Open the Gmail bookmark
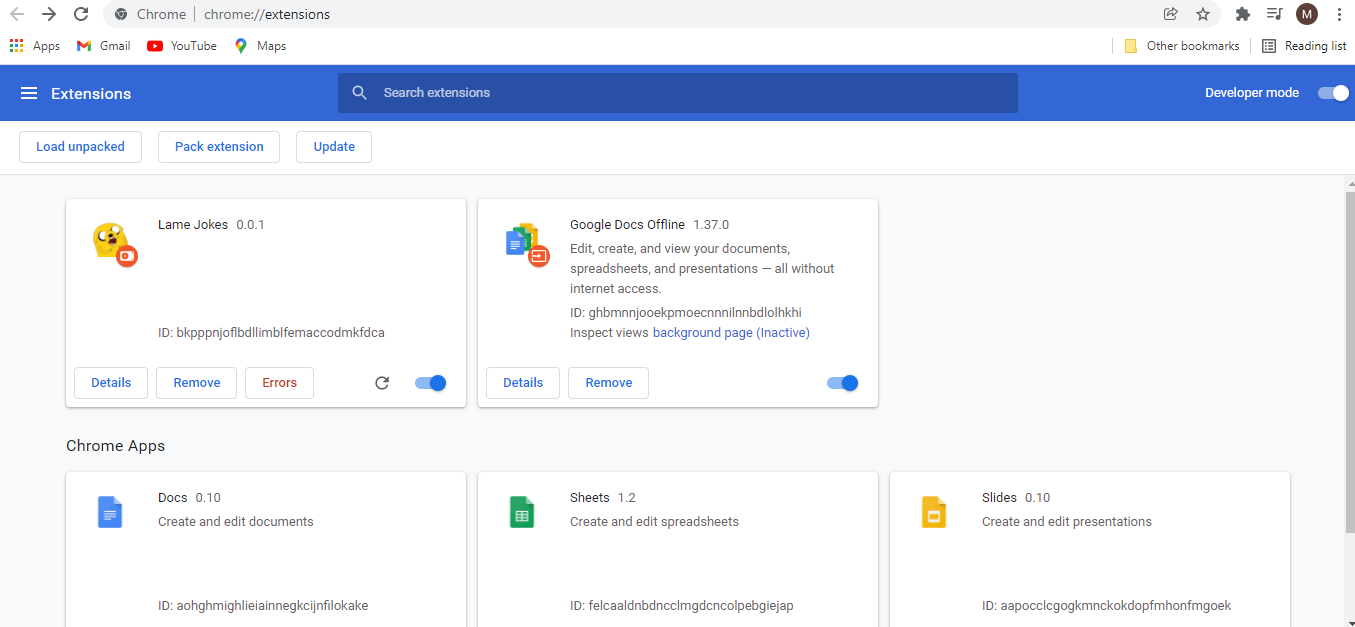Viewport: 1355px width, 627px height. pyautogui.click(x=104, y=46)
